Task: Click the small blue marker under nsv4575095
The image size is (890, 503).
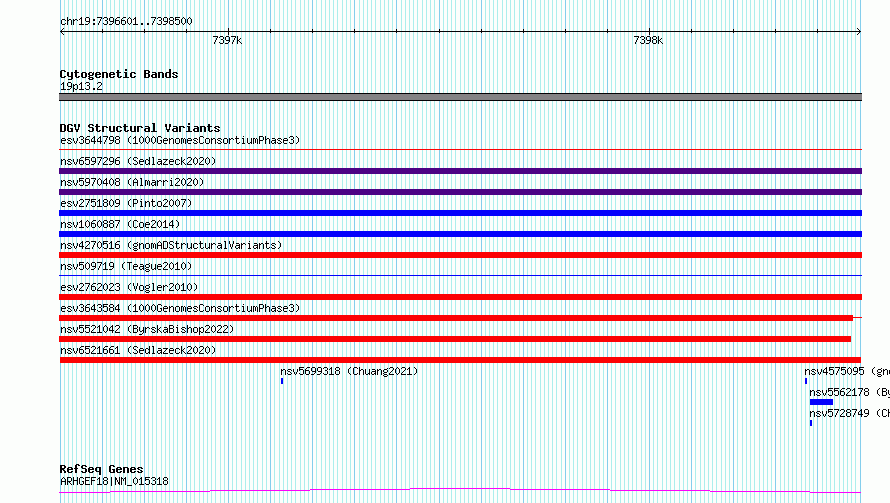Action: pos(806,381)
